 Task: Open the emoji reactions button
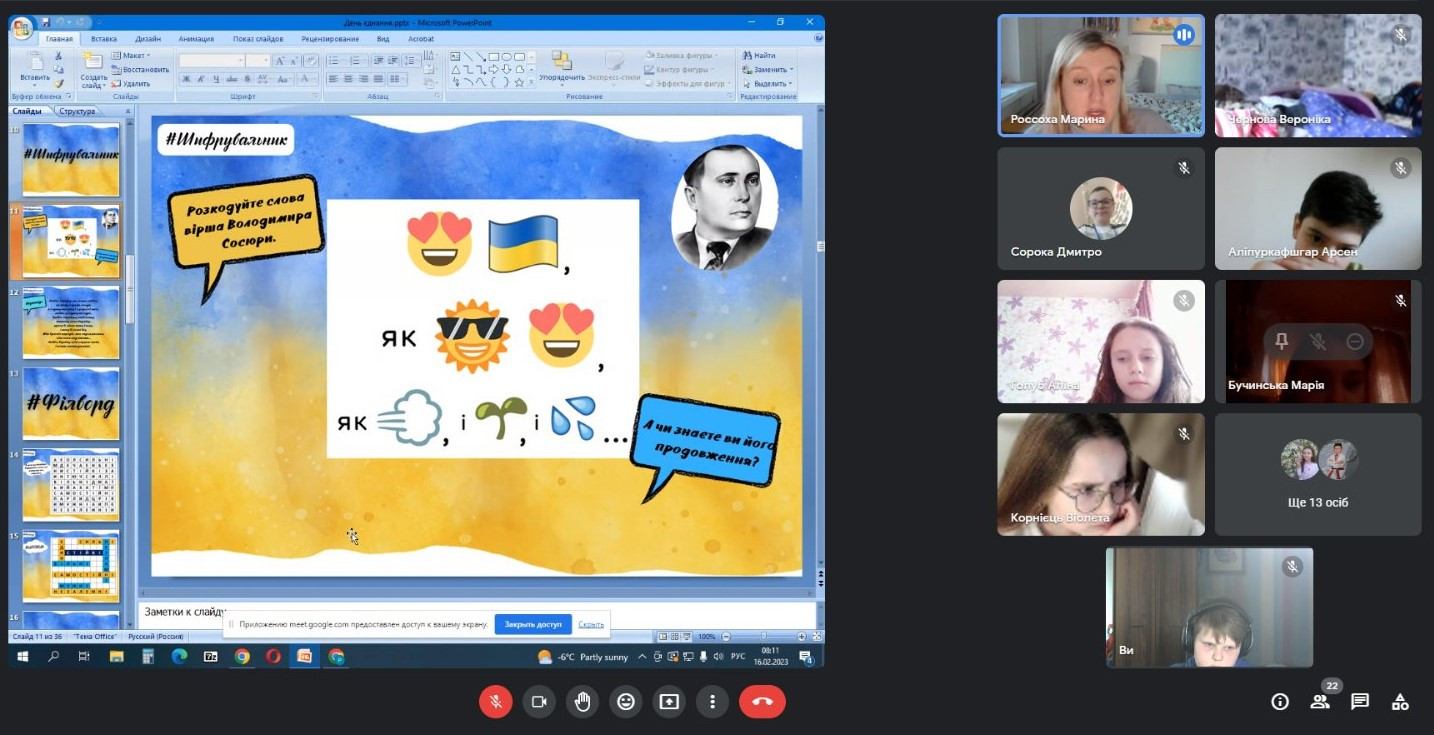[626, 702]
